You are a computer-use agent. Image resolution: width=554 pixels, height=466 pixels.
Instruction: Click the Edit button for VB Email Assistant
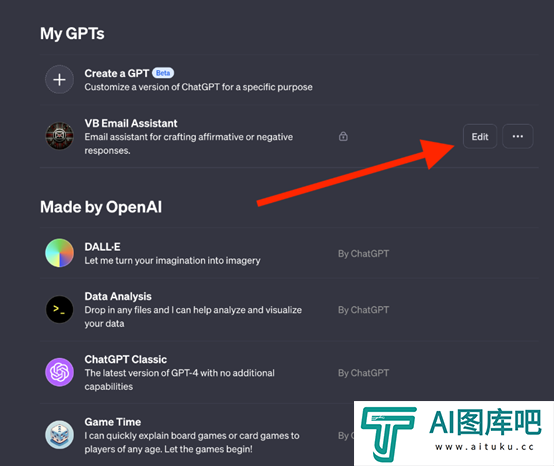480,136
